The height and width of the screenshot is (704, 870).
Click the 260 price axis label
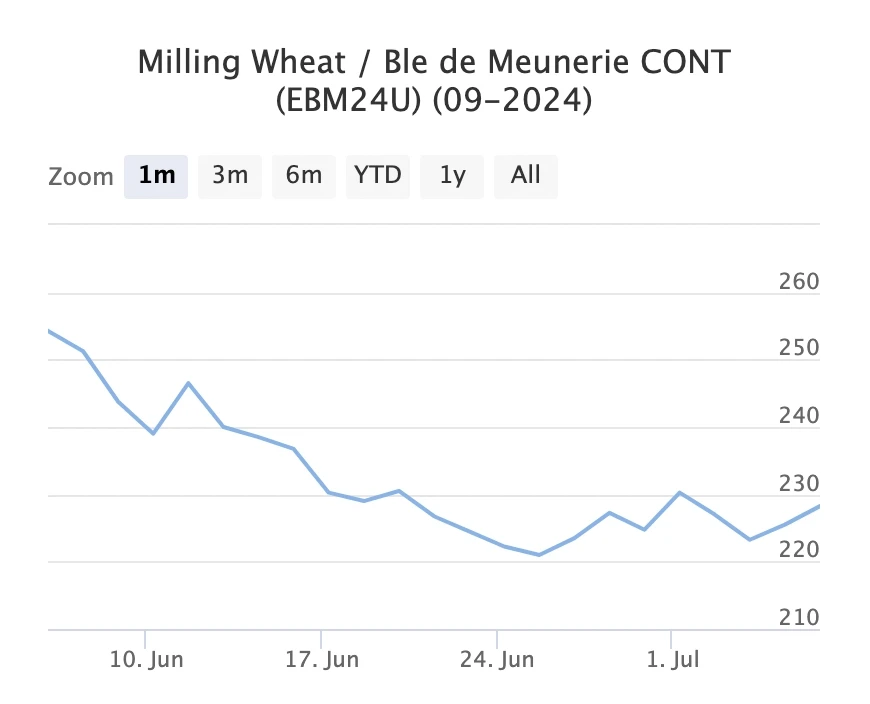[798, 282]
